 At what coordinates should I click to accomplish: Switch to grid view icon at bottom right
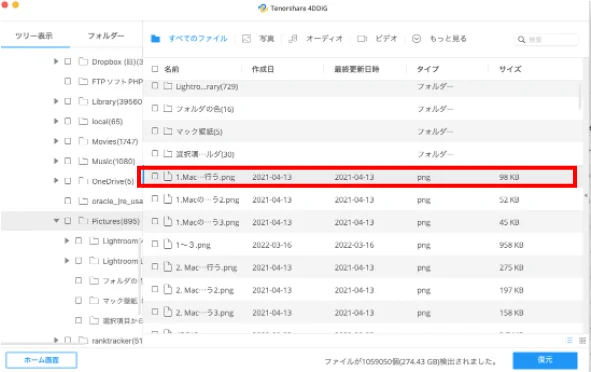tap(582, 340)
